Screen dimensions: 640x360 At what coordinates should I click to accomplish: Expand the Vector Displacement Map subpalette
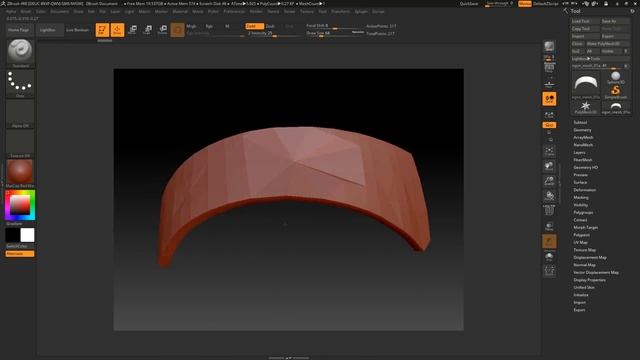pyautogui.click(x=596, y=272)
